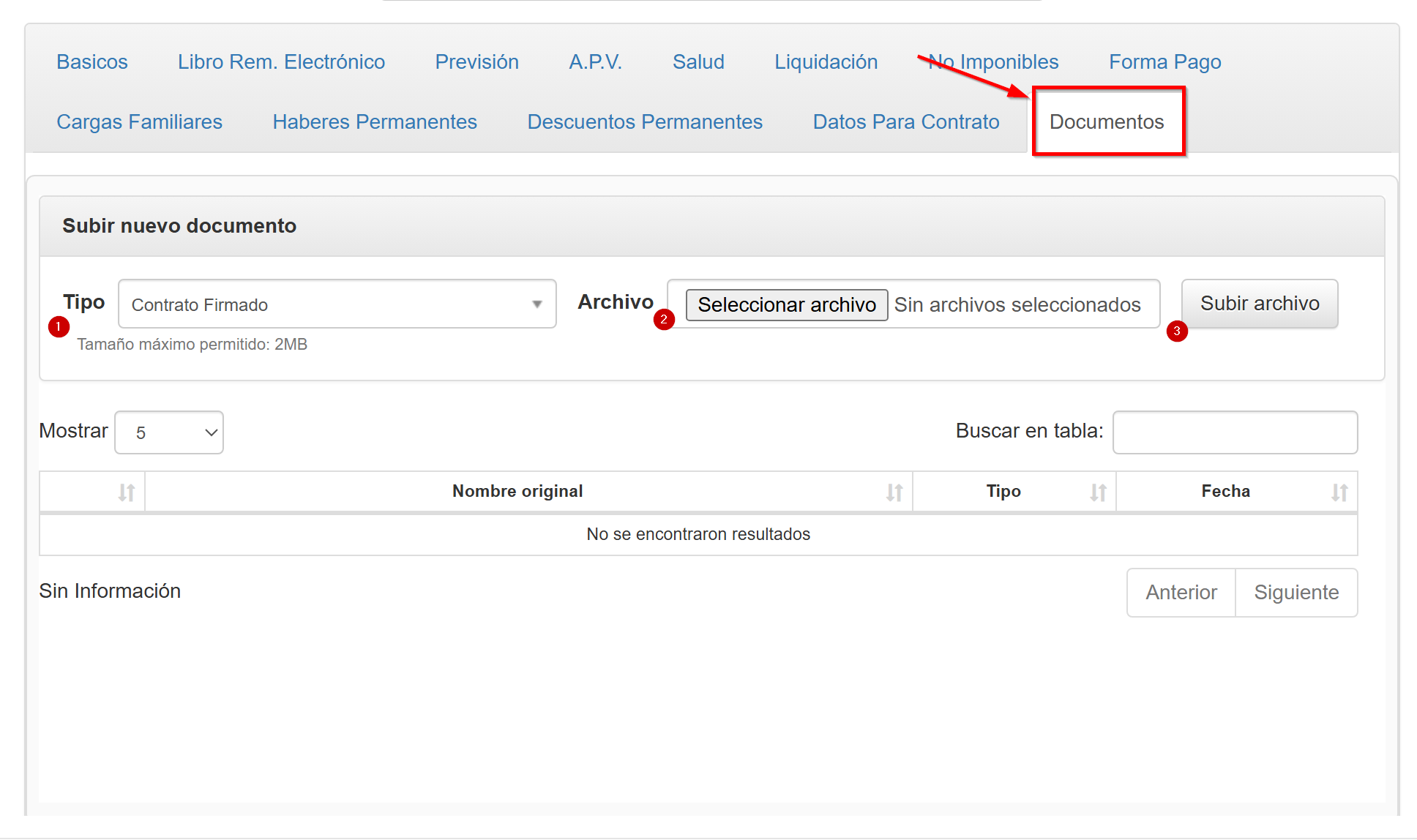The width and height of the screenshot is (1417, 840).
Task: Sort table by Nombre original column icon
Action: [894, 492]
